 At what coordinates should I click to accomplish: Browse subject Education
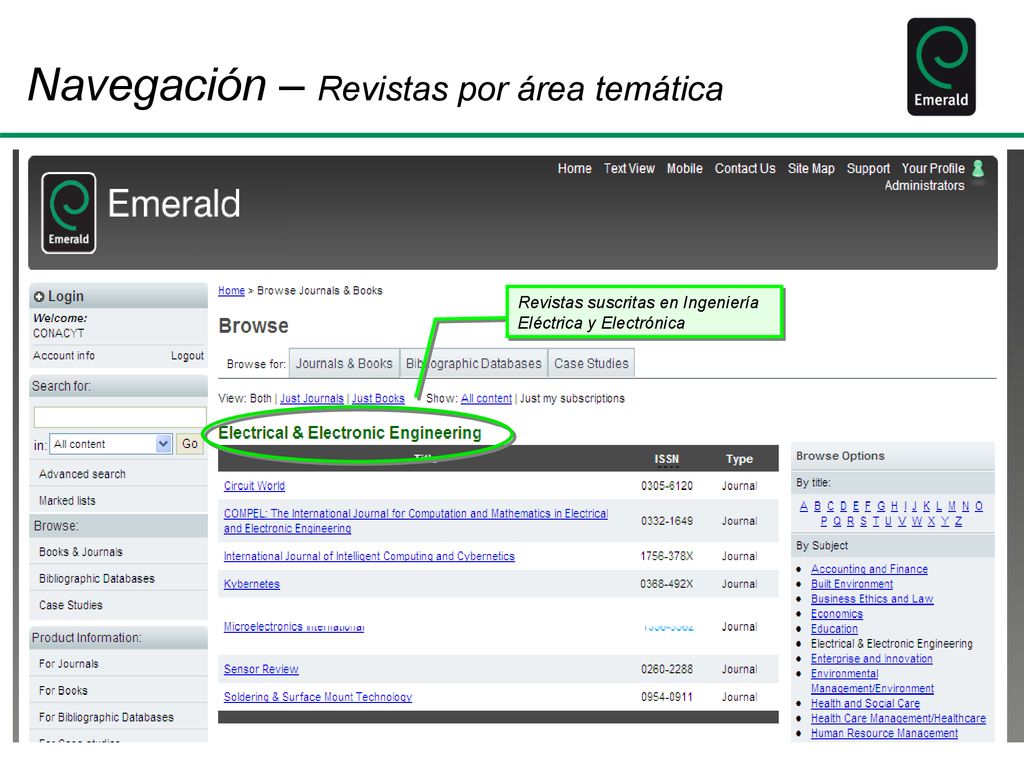[835, 629]
